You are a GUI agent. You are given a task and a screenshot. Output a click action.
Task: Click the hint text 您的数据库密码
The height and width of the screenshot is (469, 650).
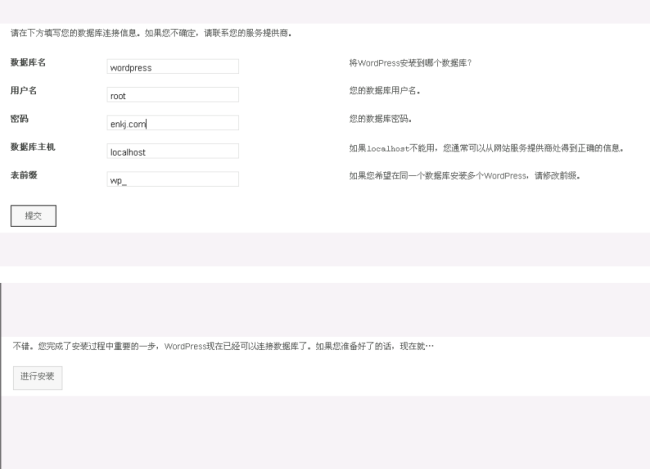(x=381, y=118)
